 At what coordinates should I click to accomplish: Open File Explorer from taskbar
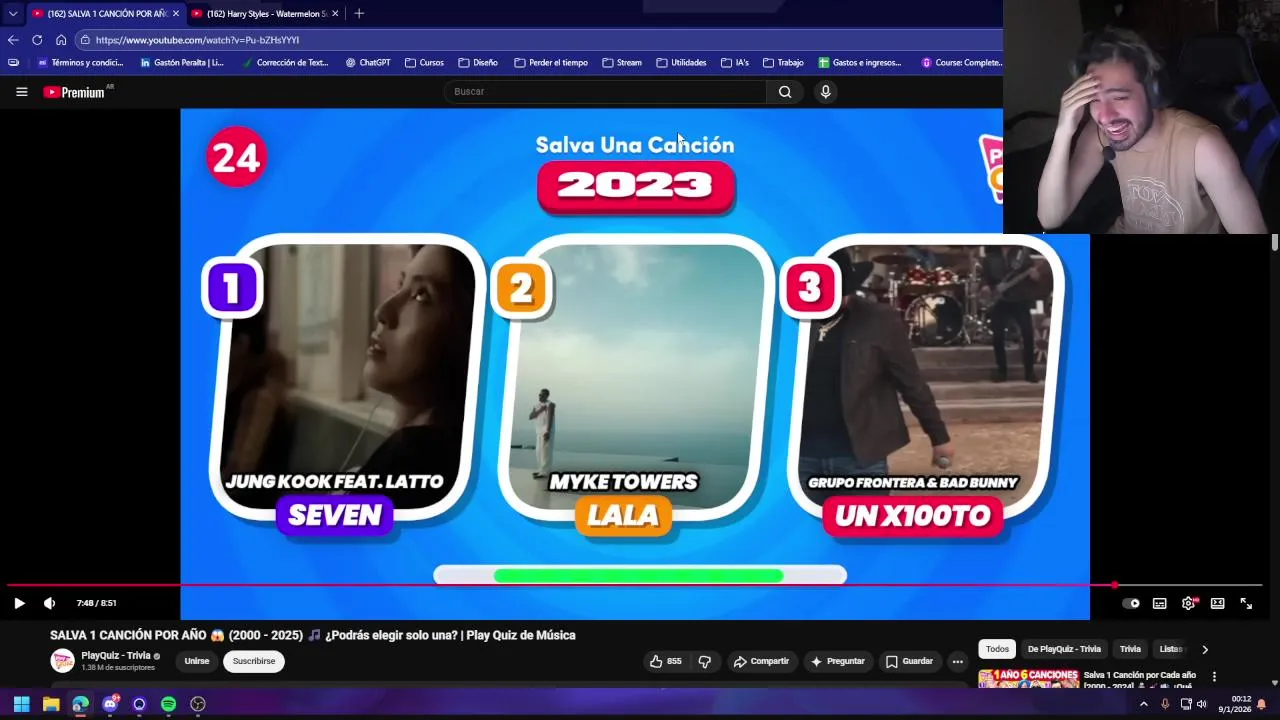coord(50,704)
